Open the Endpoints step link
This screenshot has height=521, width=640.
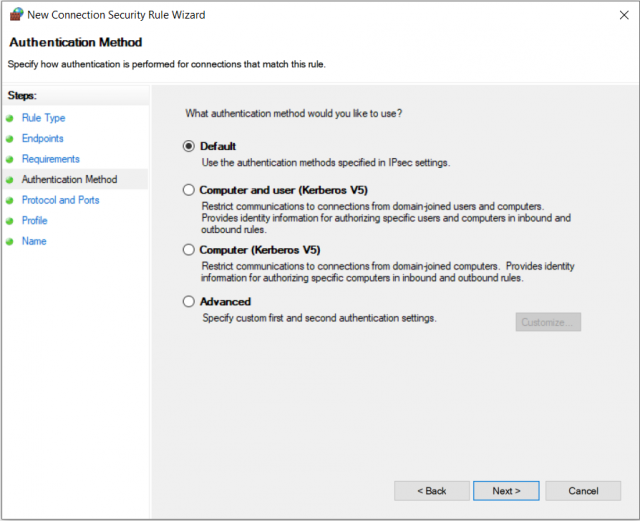click(x=43, y=138)
